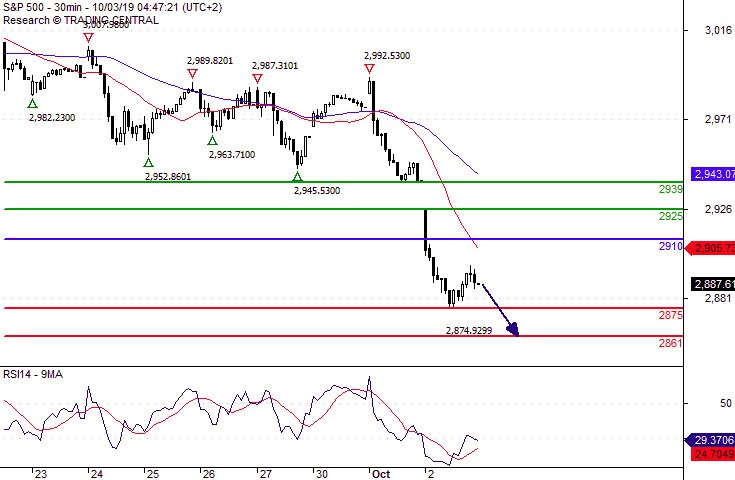Click the 2910 pivot level label
The height and width of the screenshot is (480, 735).
point(670,246)
